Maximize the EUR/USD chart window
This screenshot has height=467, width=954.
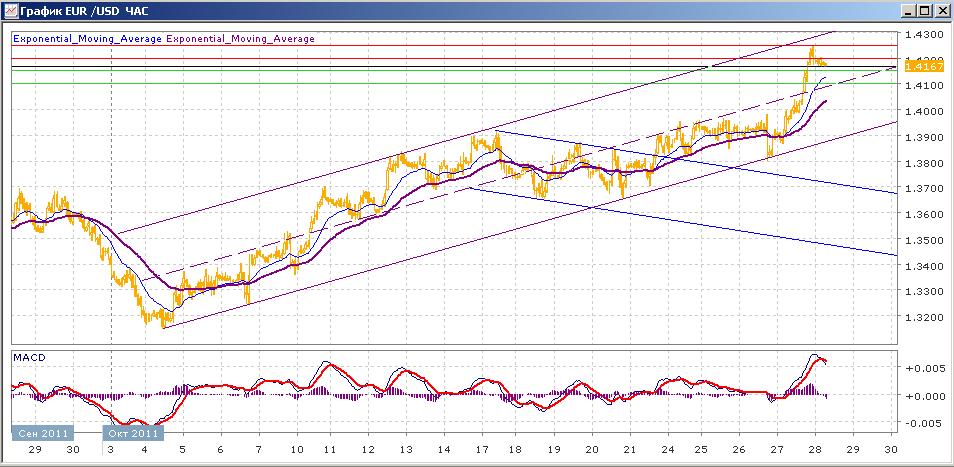coord(925,11)
